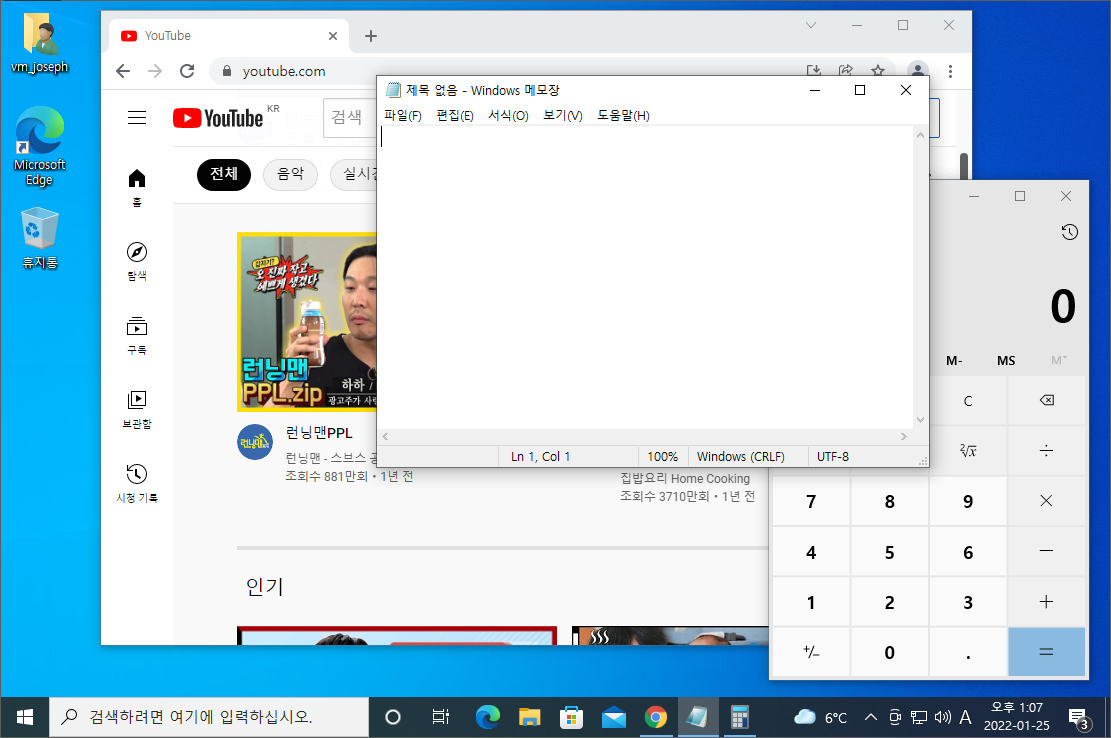Launch the Microsoft Edge desktop shortcut

(40, 145)
